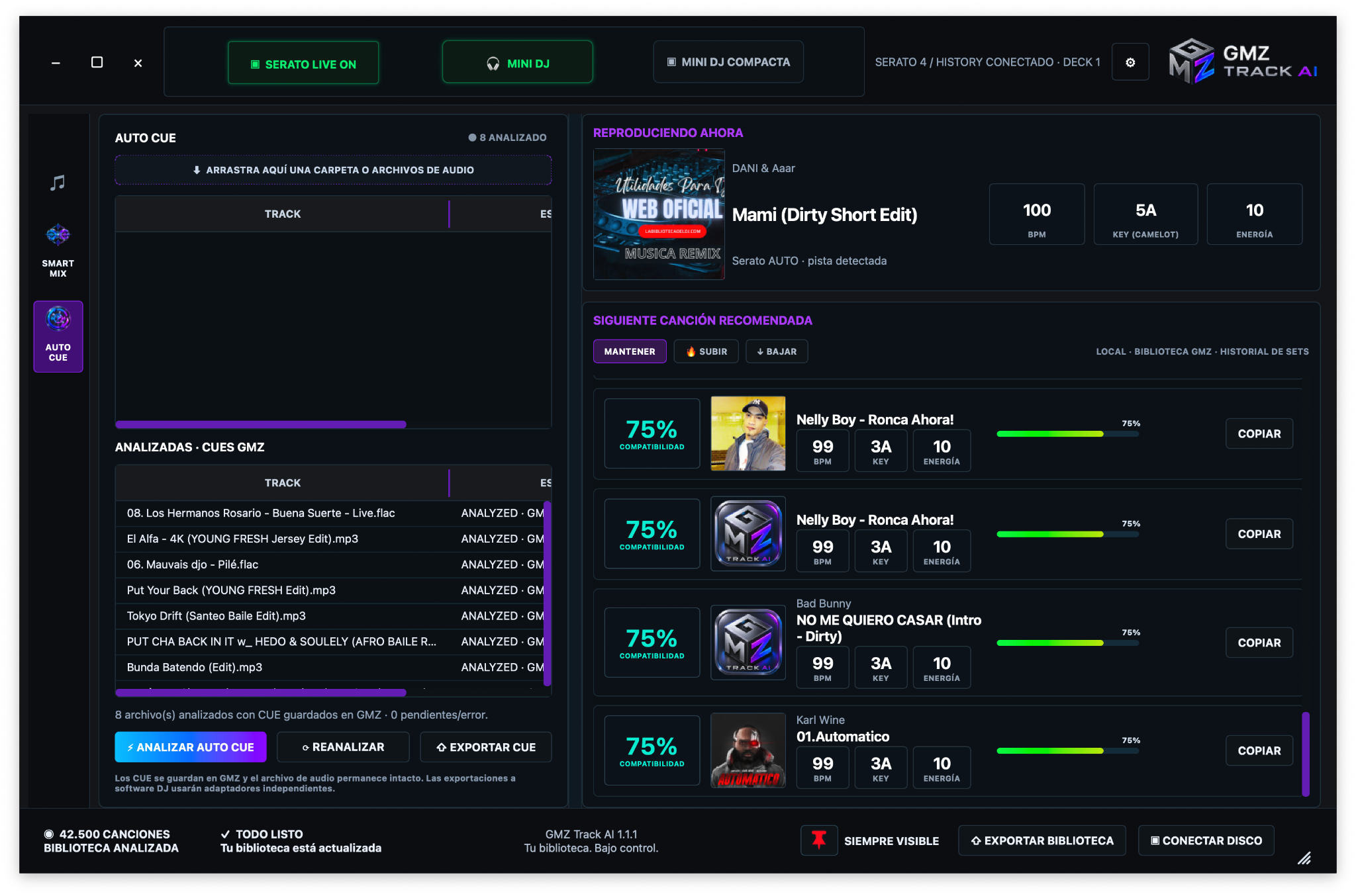Select the Subir energy tab
Screen dimensions: 1356x896
click(x=706, y=351)
